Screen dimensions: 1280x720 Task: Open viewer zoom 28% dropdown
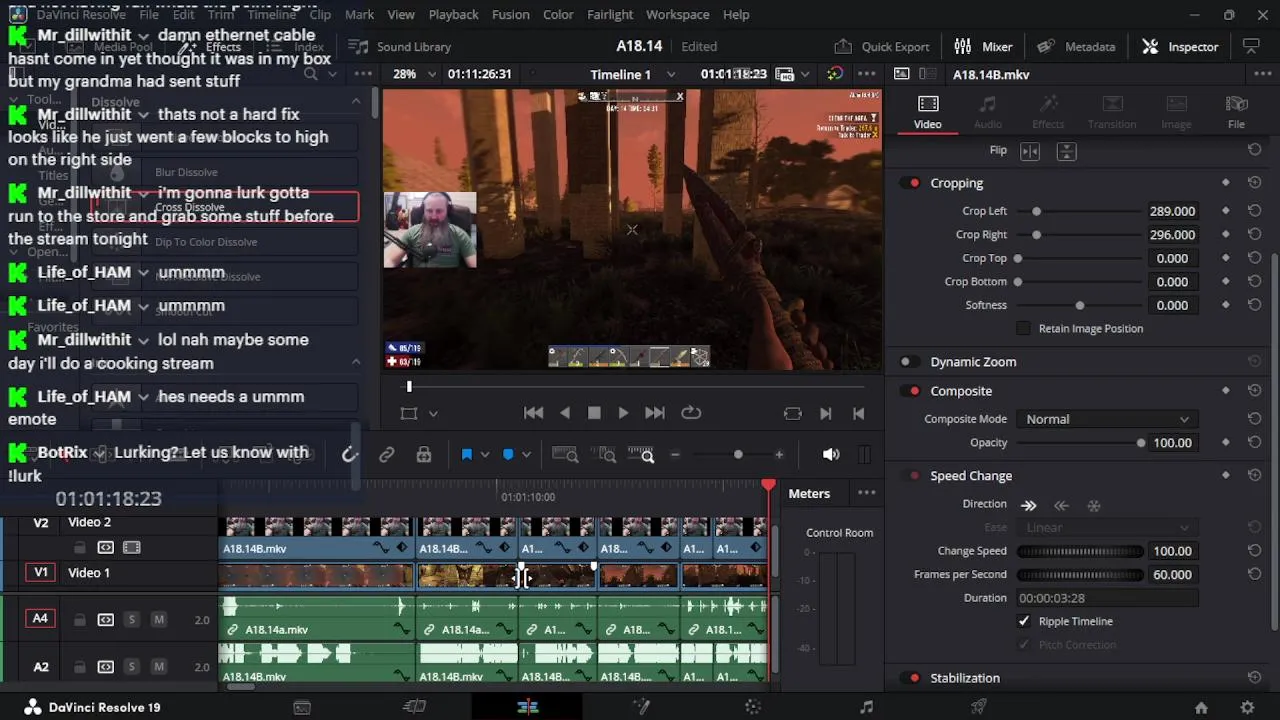tap(415, 74)
